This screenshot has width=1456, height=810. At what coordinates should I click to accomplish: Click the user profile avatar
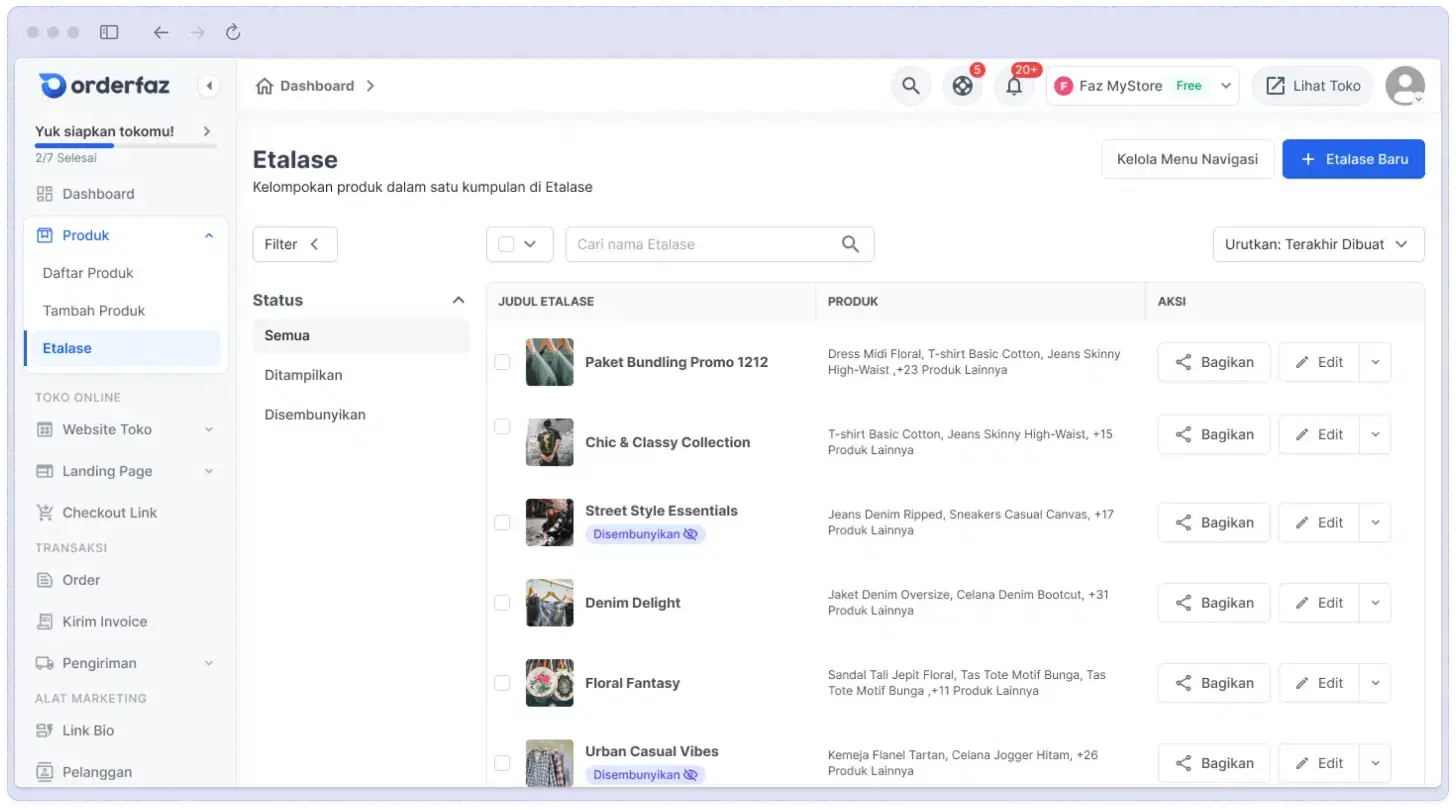tap(1404, 86)
